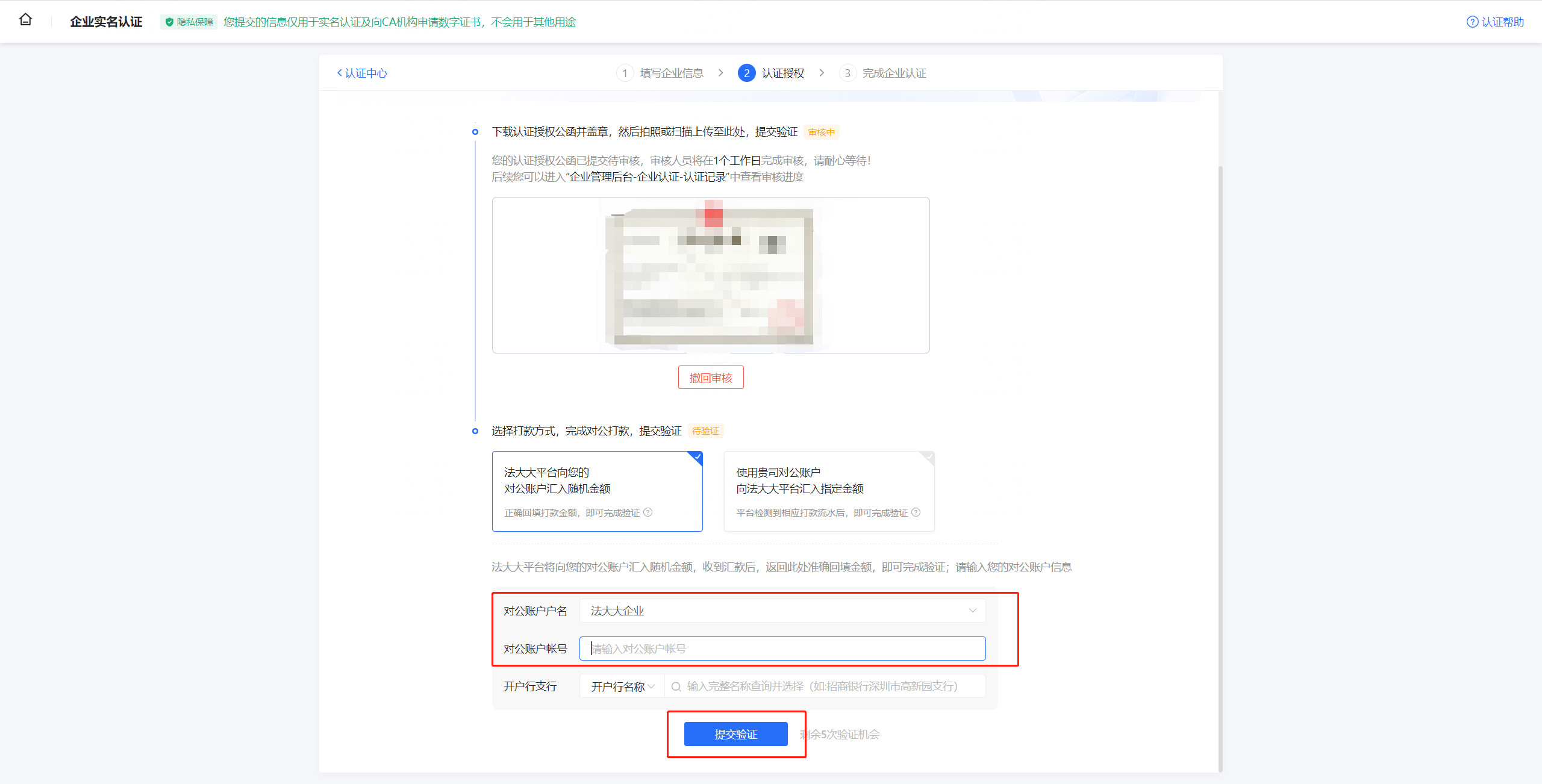The image size is (1542, 784).
Task: Go back to 认证中心
Action: coord(362,73)
